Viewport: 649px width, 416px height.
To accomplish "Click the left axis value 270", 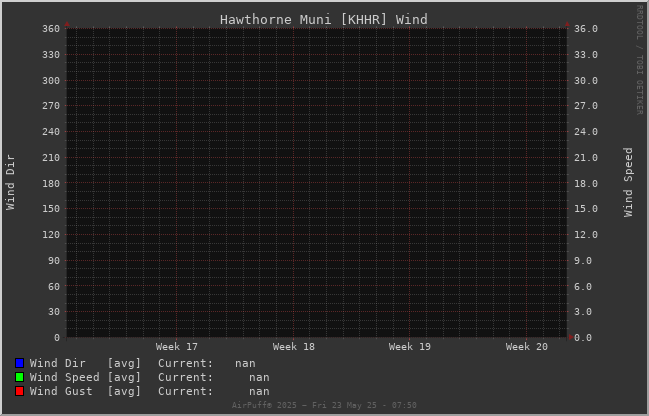I will (x=51, y=106).
